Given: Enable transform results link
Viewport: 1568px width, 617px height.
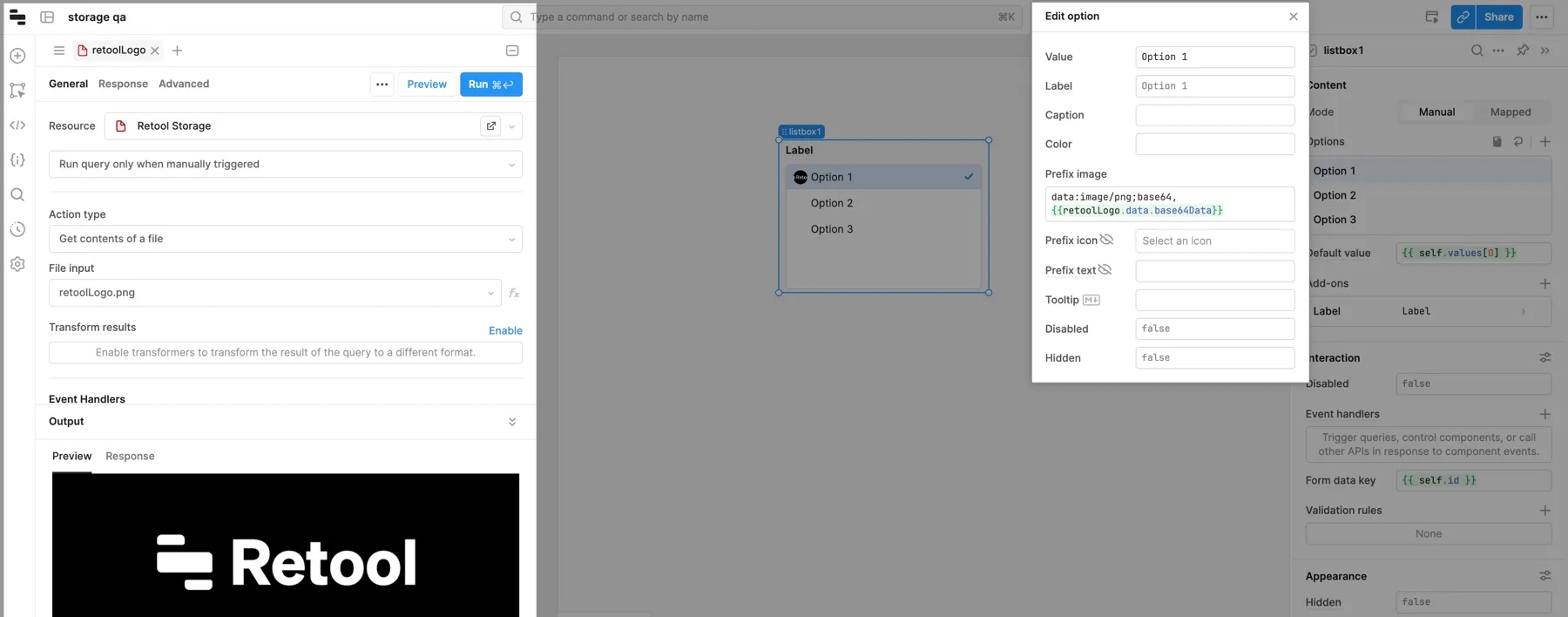Looking at the screenshot, I should pos(505,330).
